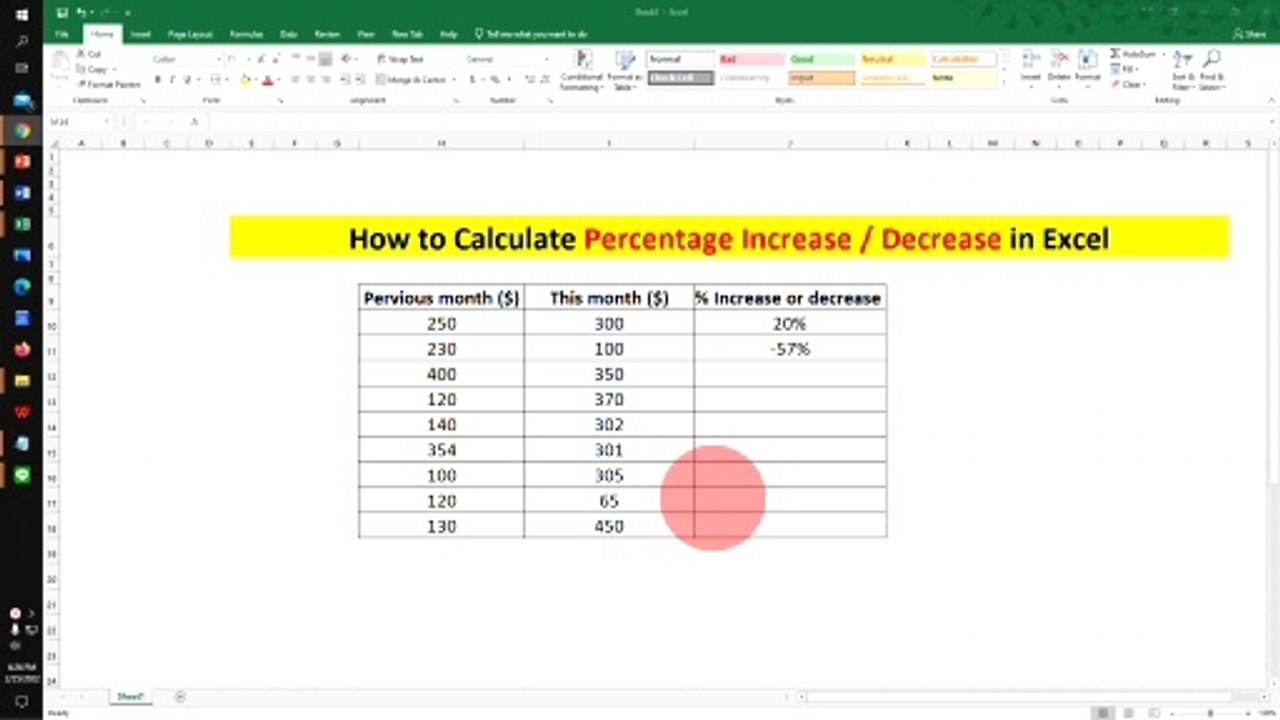Image resolution: width=1280 pixels, height=720 pixels.
Task: Change the text orientation
Action: (347, 59)
